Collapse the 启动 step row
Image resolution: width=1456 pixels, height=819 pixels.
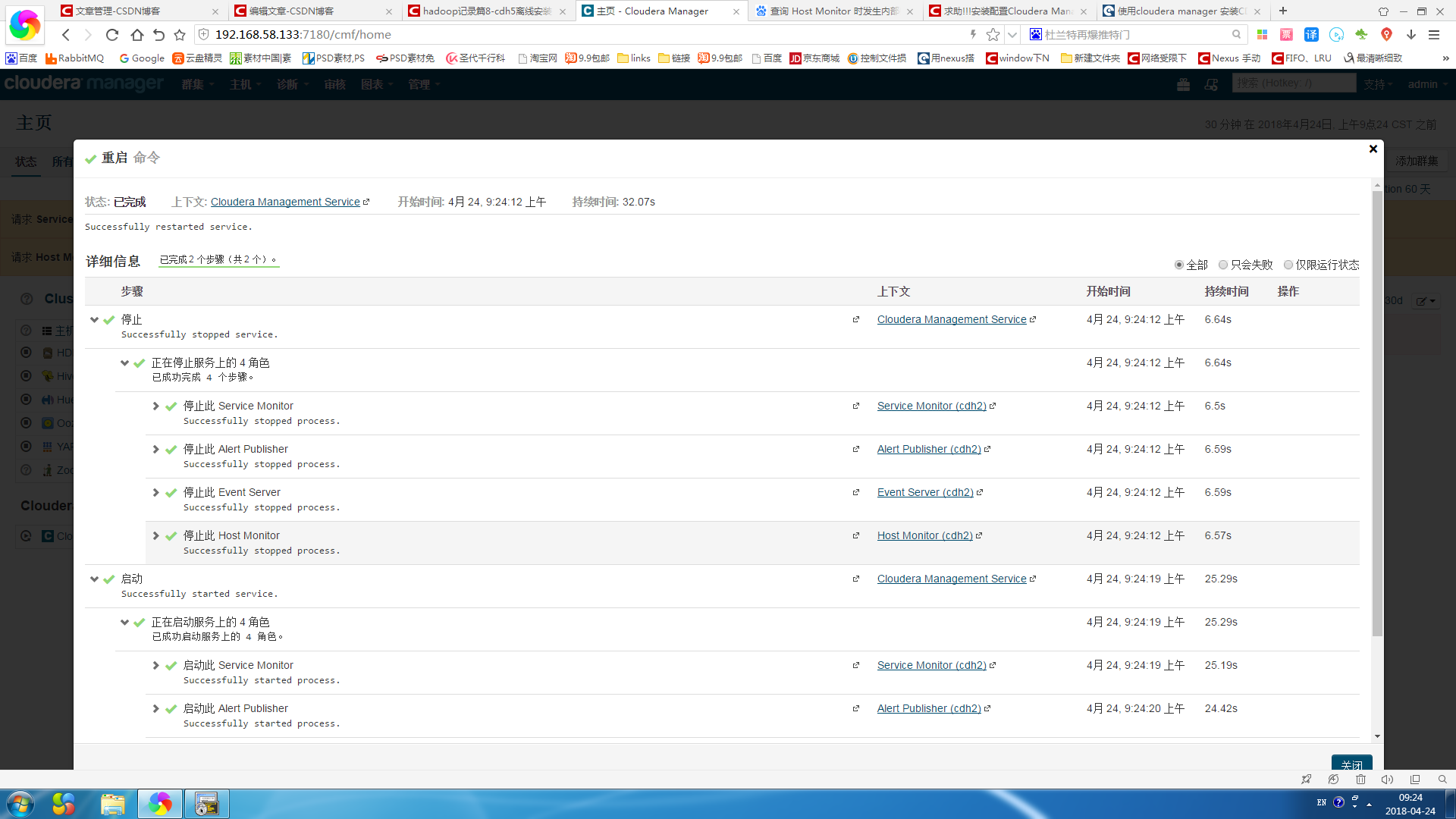(94, 579)
